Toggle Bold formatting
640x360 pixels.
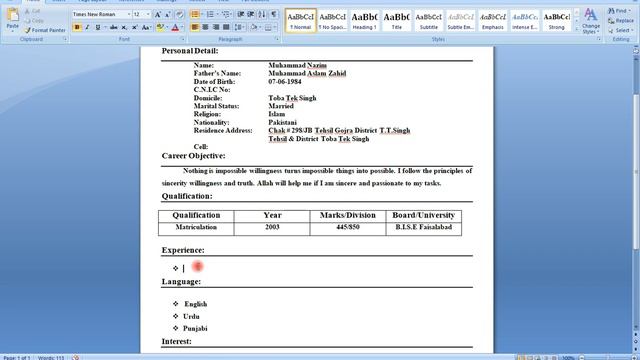pyautogui.click(x=77, y=27)
